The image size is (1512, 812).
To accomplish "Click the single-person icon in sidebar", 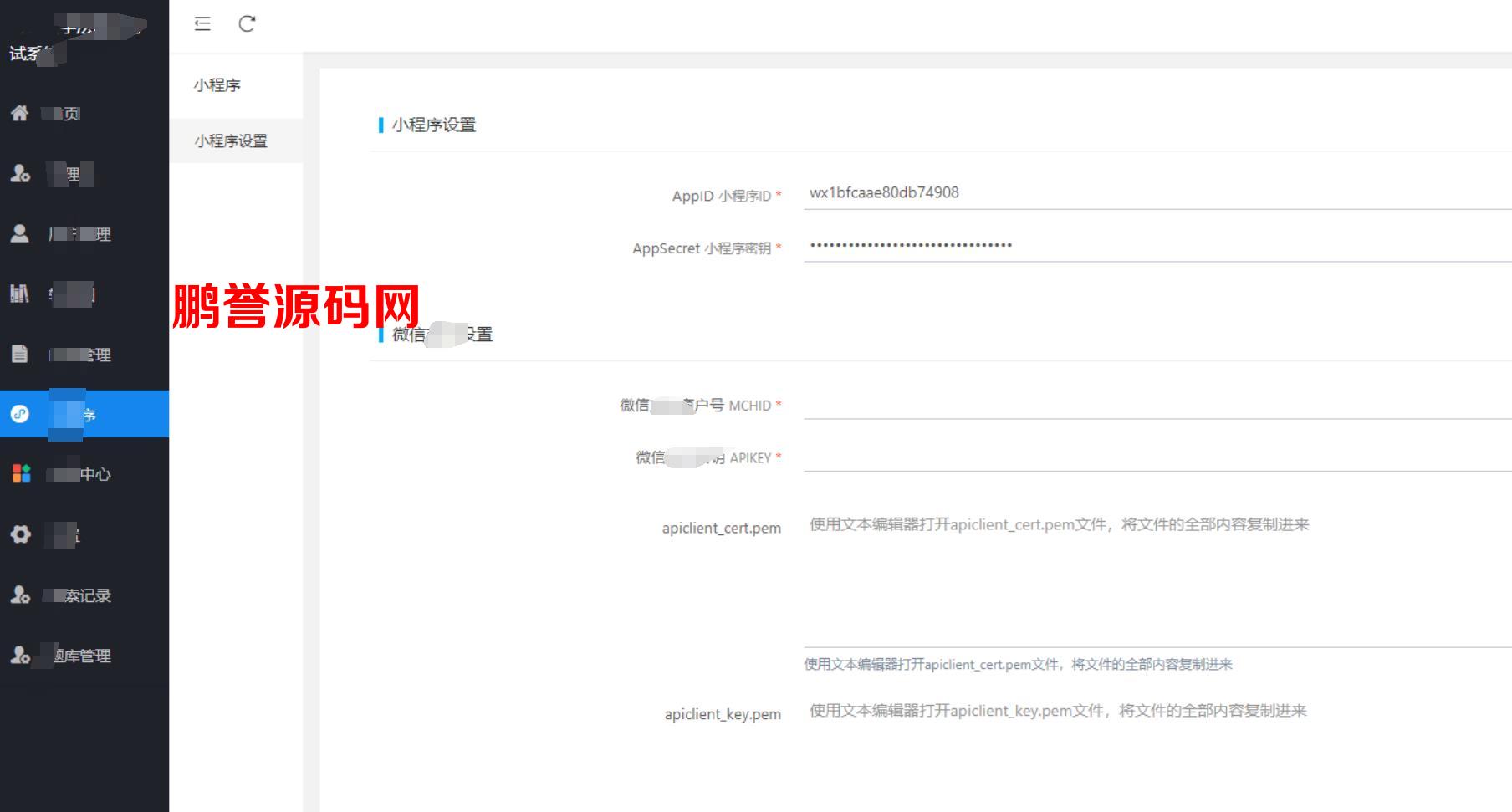I will tap(19, 233).
